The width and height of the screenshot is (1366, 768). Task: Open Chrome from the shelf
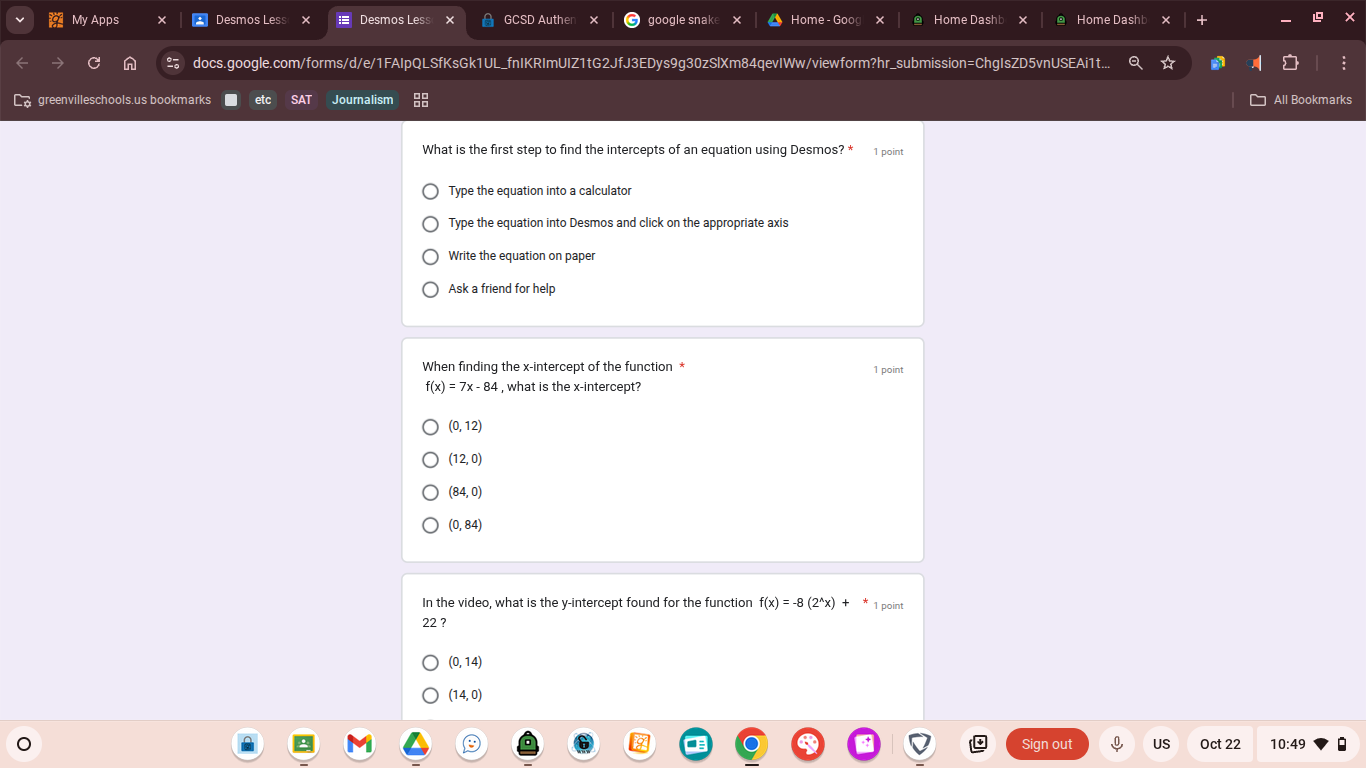point(751,744)
